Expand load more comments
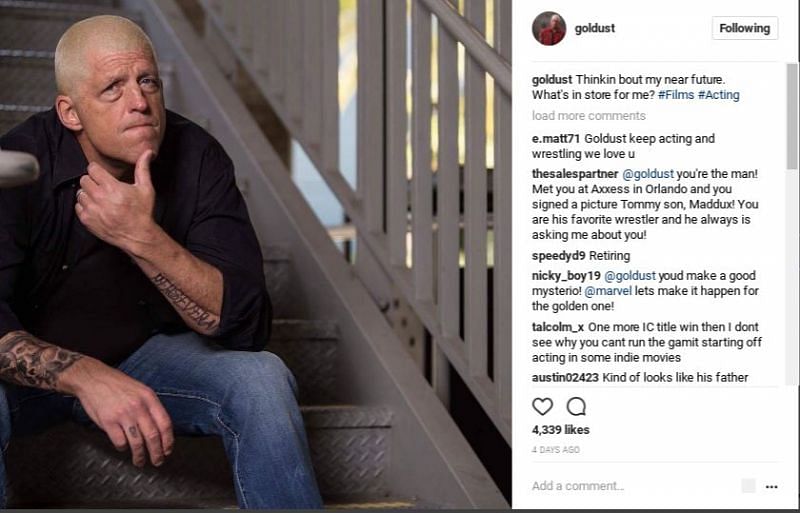This screenshot has height=513, width=800. [x=589, y=116]
